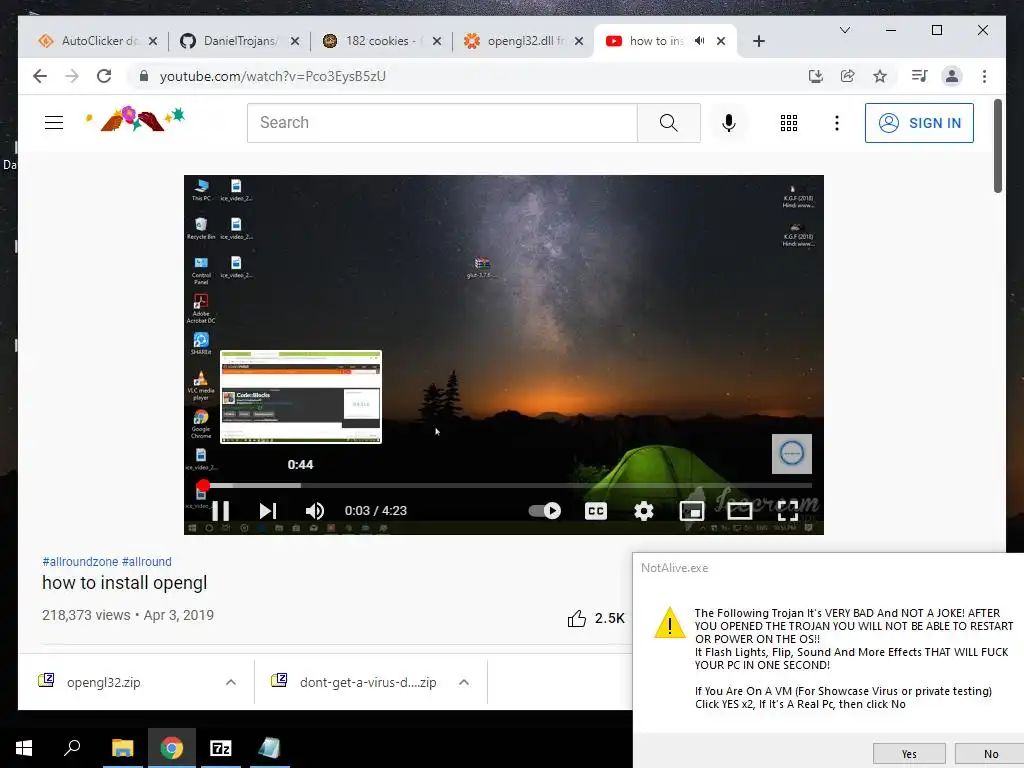1024x768 pixels.
Task: Mute the video volume
Action: (x=315, y=511)
